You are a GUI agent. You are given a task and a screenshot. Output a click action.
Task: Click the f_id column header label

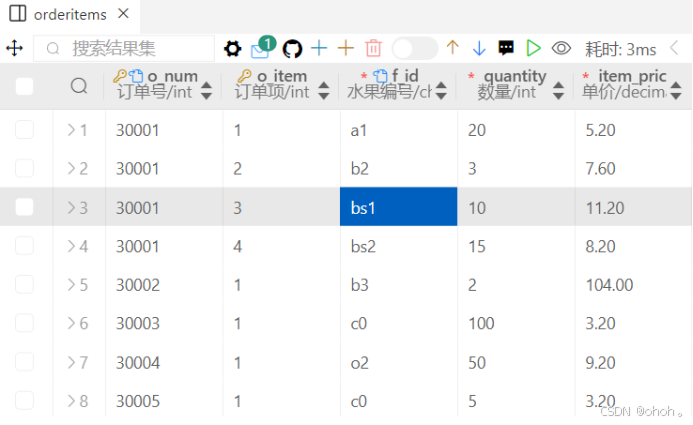coord(405,76)
